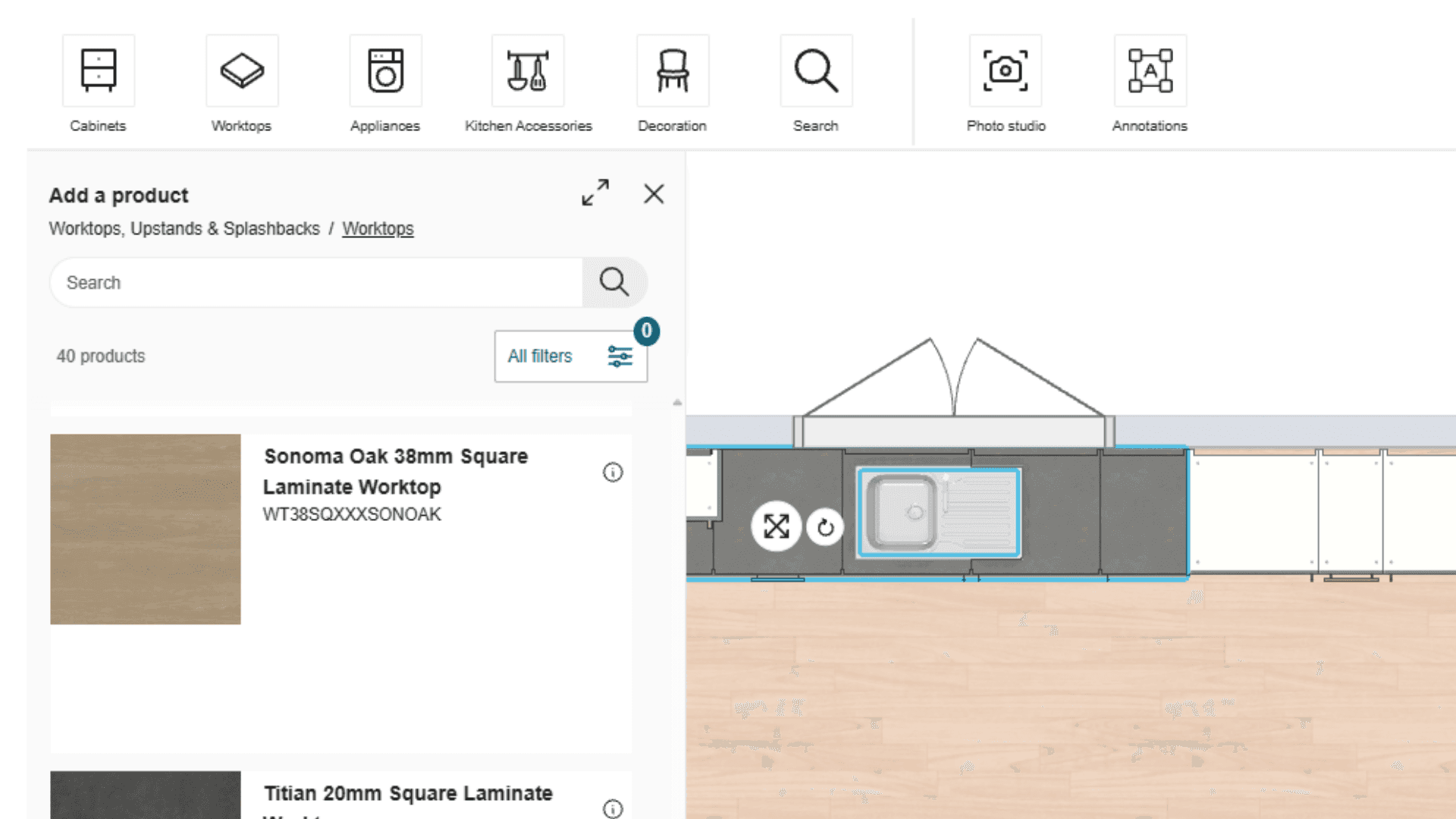This screenshot has width=1456, height=819.
Task: Select the Titian dark worktop thumbnail
Action: 146,795
